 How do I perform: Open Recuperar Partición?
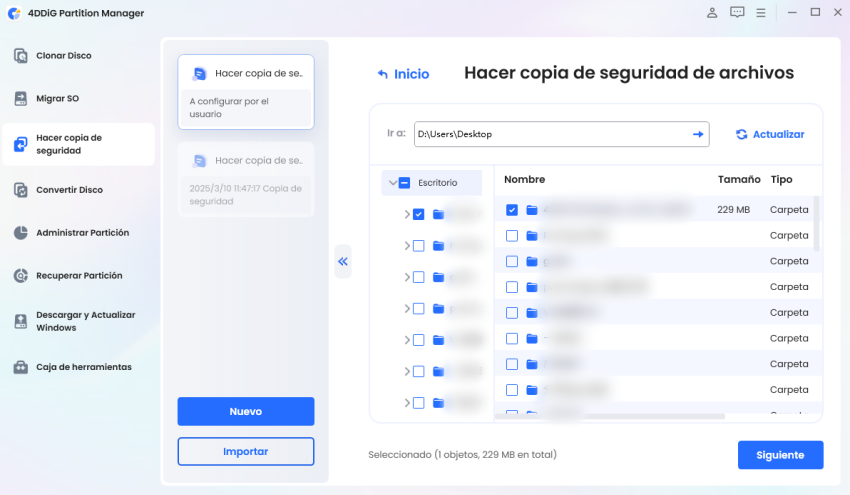click(x=79, y=275)
